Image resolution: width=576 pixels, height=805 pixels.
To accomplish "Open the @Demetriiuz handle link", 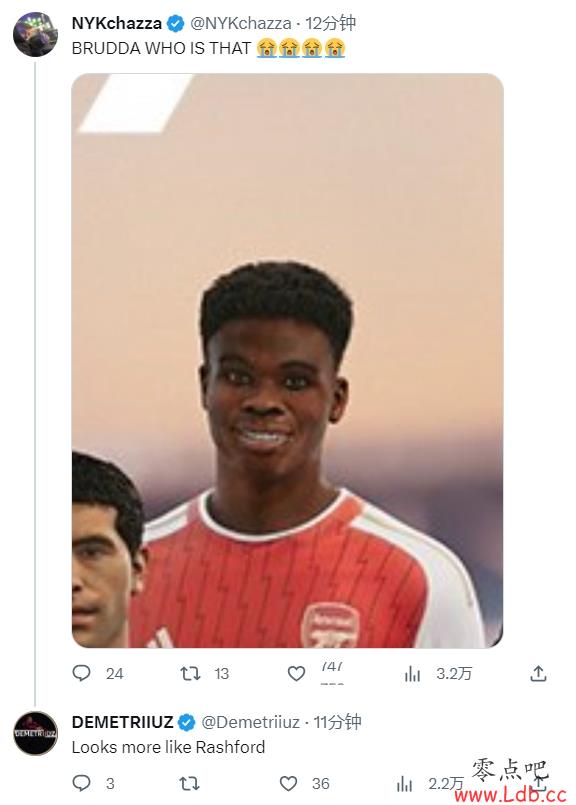I will pyautogui.click(x=251, y=722).
